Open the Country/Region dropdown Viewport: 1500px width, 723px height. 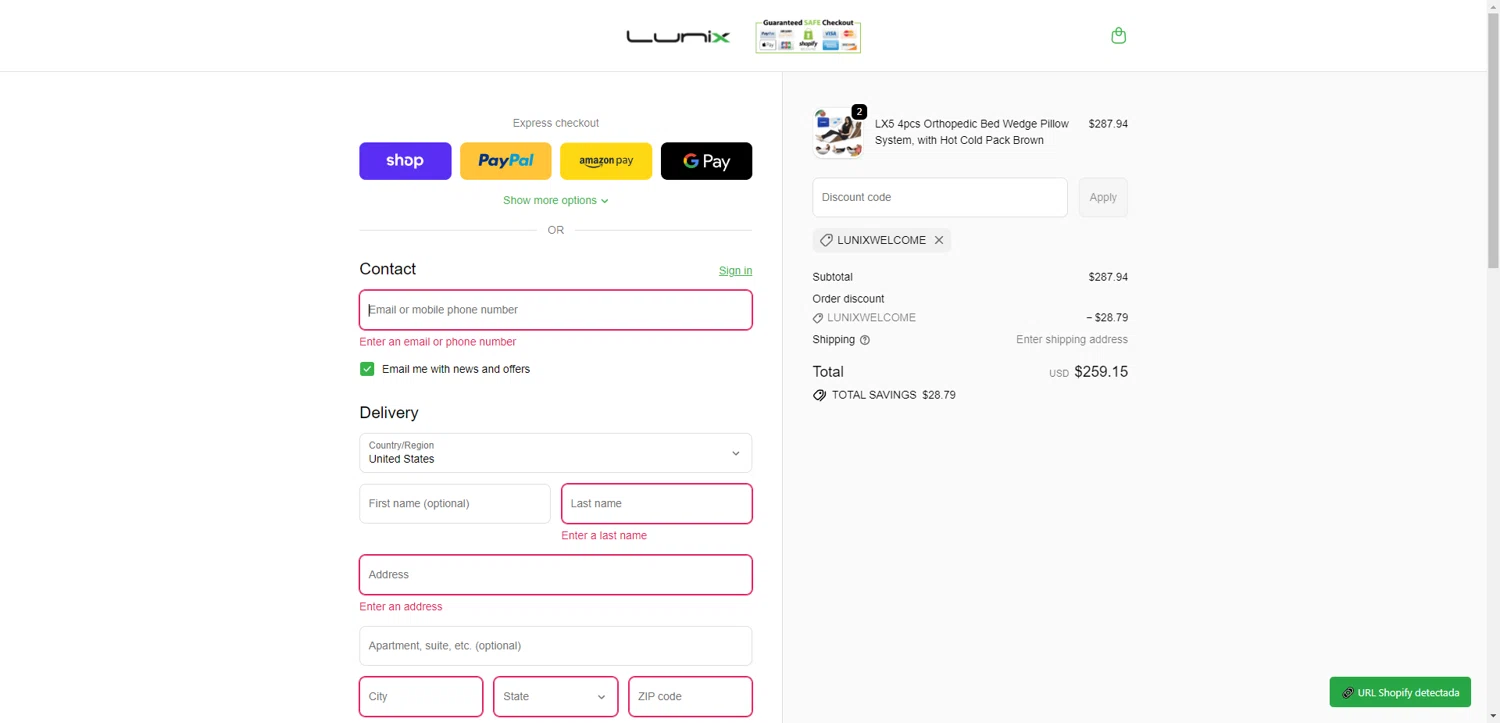(556, 453)
